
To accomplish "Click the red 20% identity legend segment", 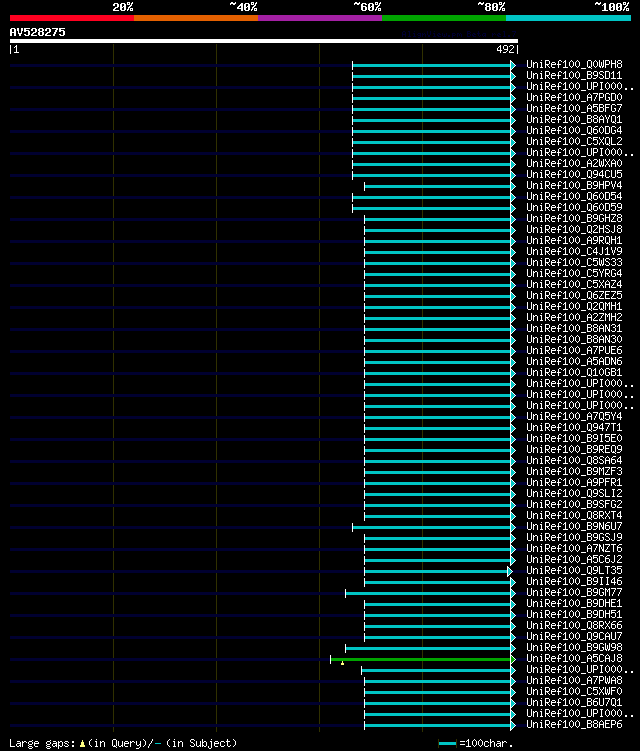I will click(x=72, y=18).
